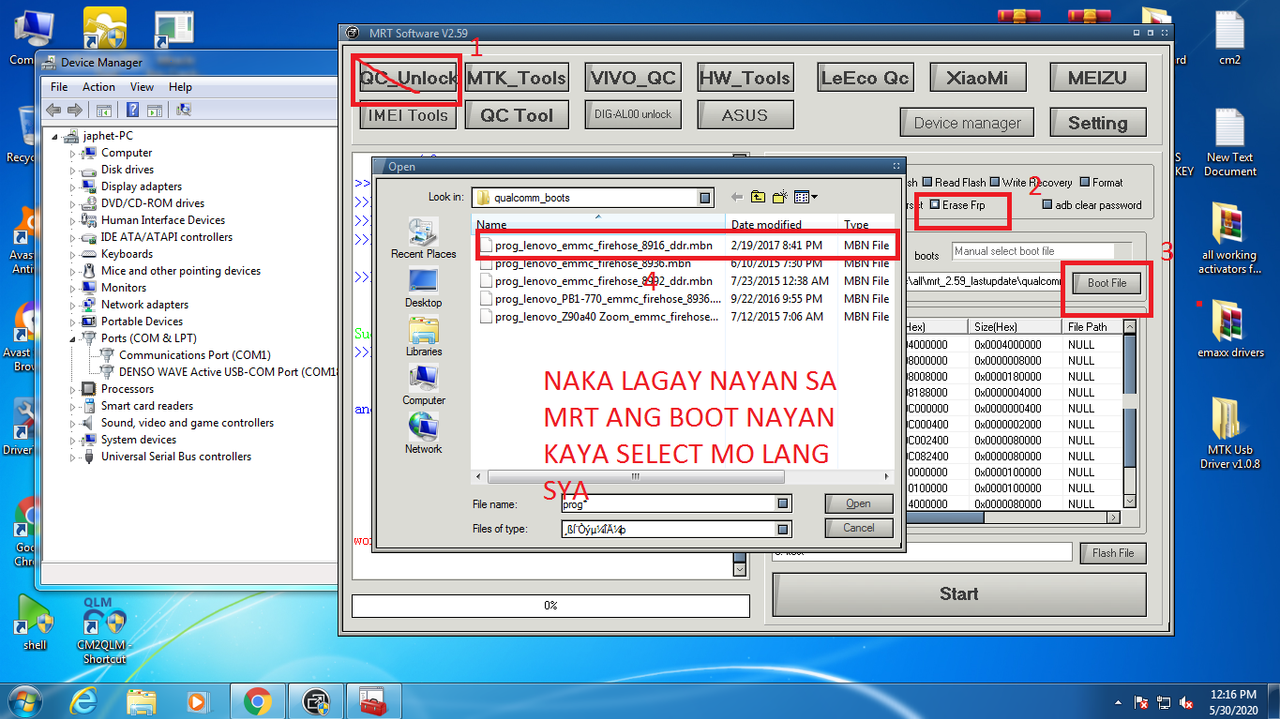Click the Windows Media Player taskbar icon
The image size is (1280, 719).
198,700
